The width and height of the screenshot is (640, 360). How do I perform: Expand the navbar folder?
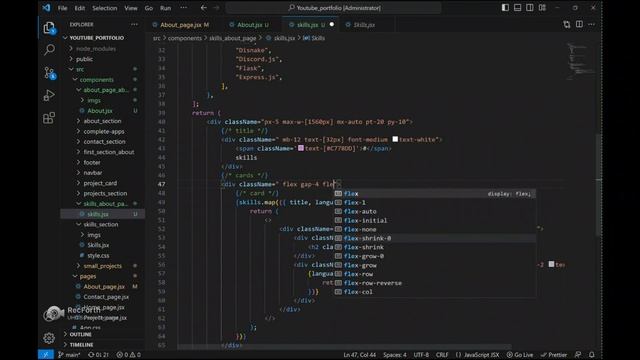[x=93, y=173]
